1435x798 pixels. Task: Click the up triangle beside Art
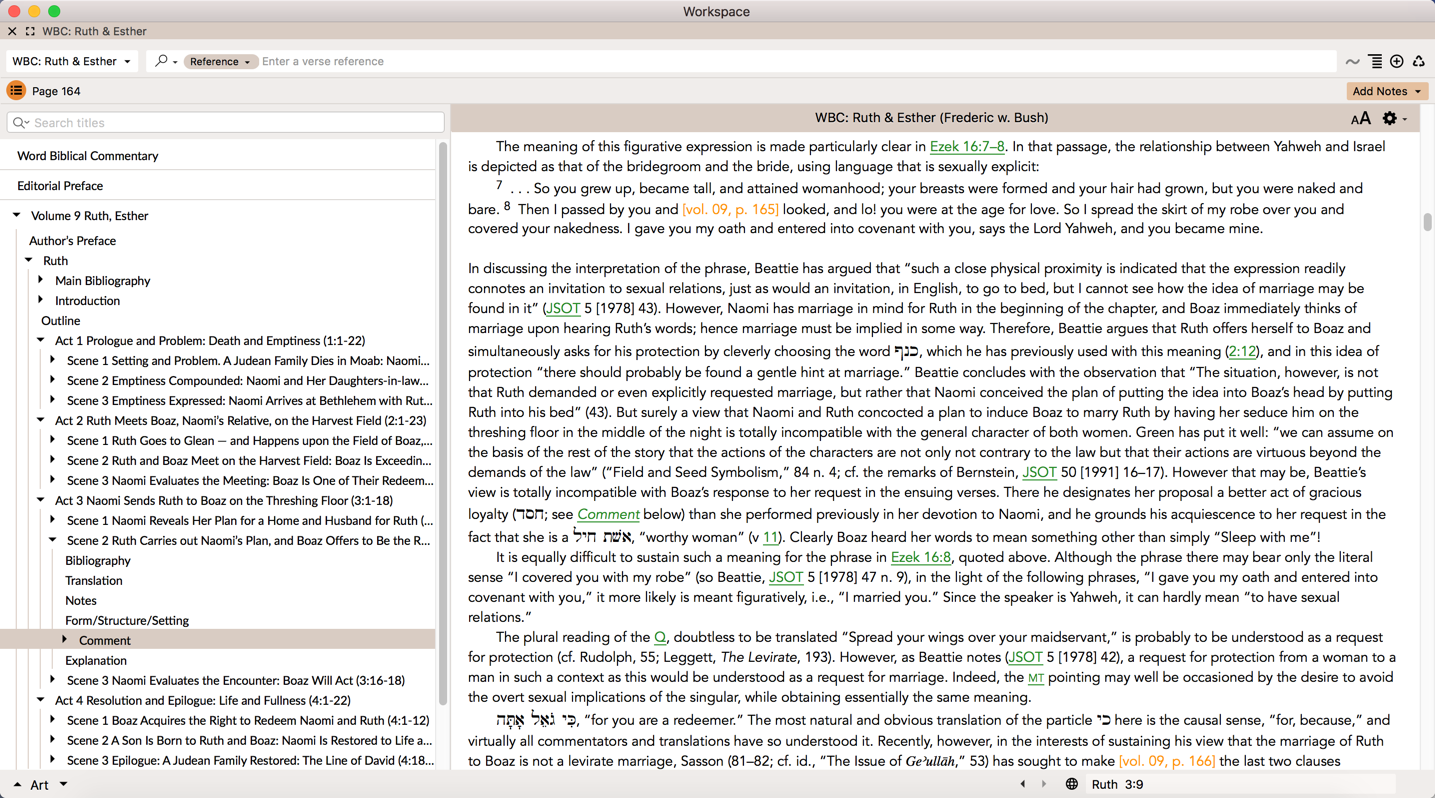tap(17, 785)
